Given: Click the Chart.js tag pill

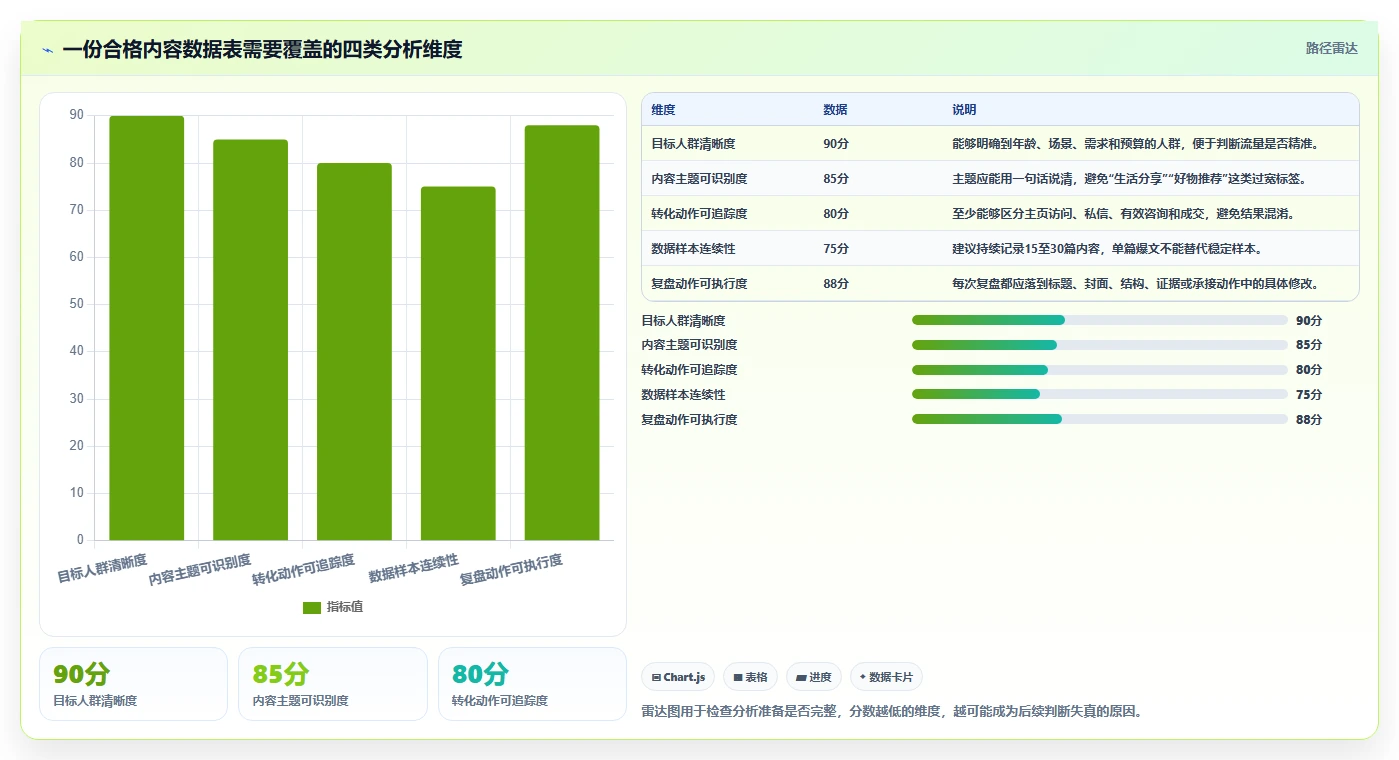Looking at the screenshot, I should pos(679,677).
